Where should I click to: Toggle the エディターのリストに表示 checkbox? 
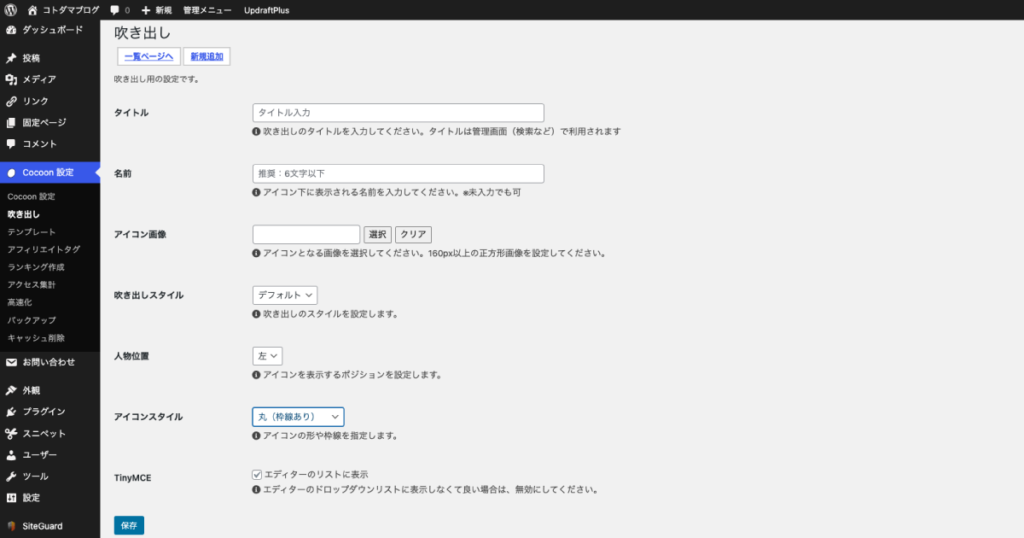point(257,474)
